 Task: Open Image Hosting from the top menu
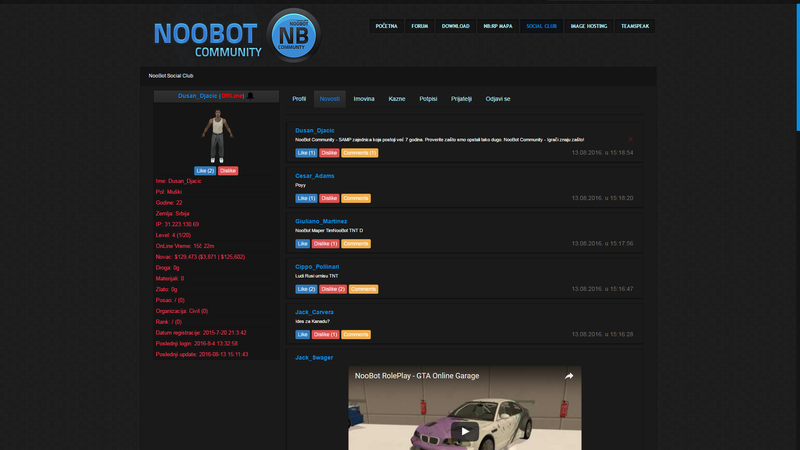click(588, 26)
